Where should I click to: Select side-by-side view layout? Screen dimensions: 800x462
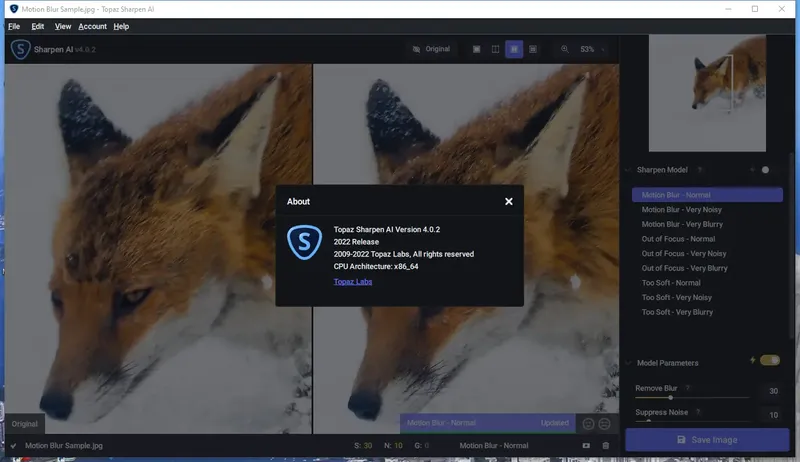(514, 49)
